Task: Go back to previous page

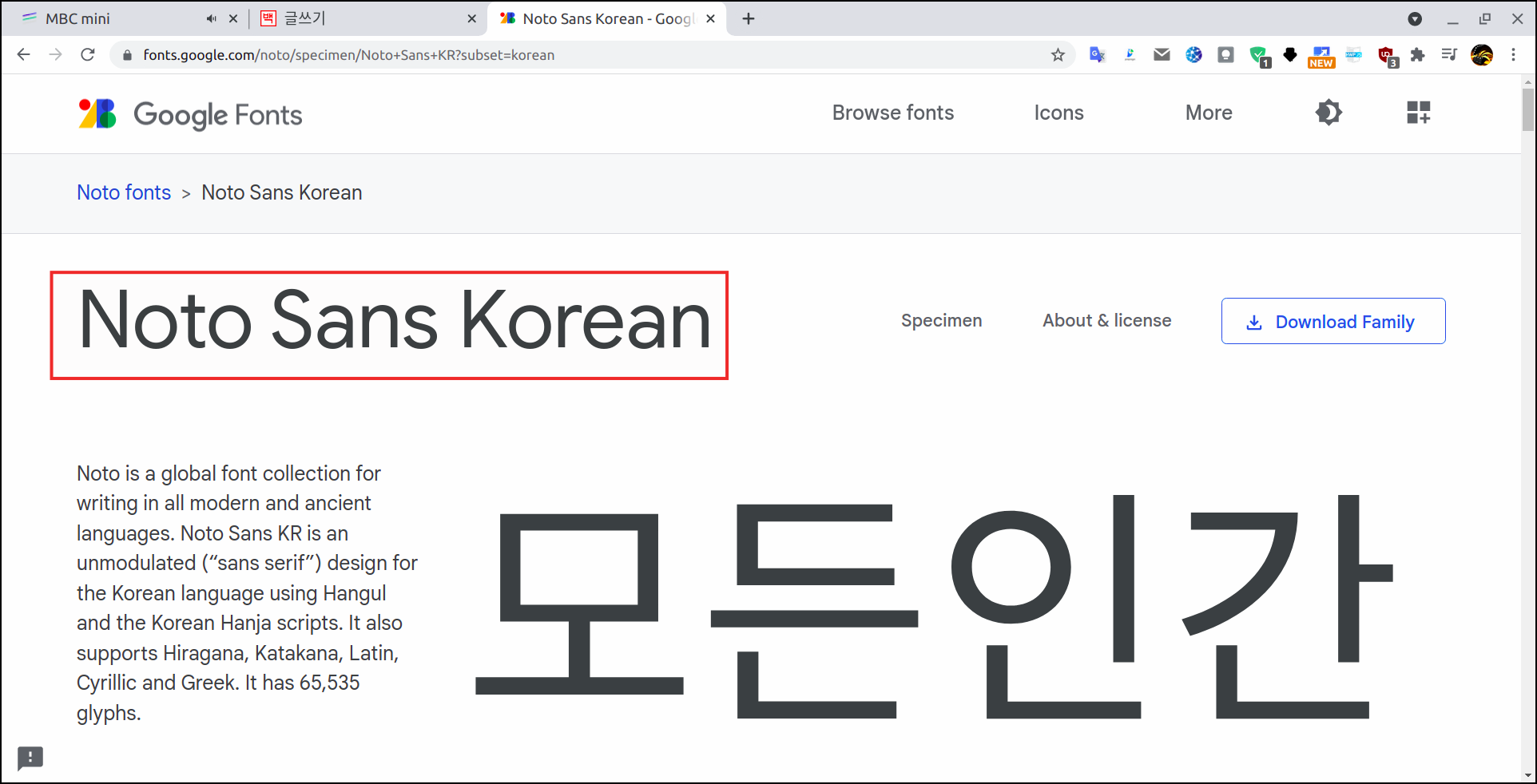Action: pos(24,54)
